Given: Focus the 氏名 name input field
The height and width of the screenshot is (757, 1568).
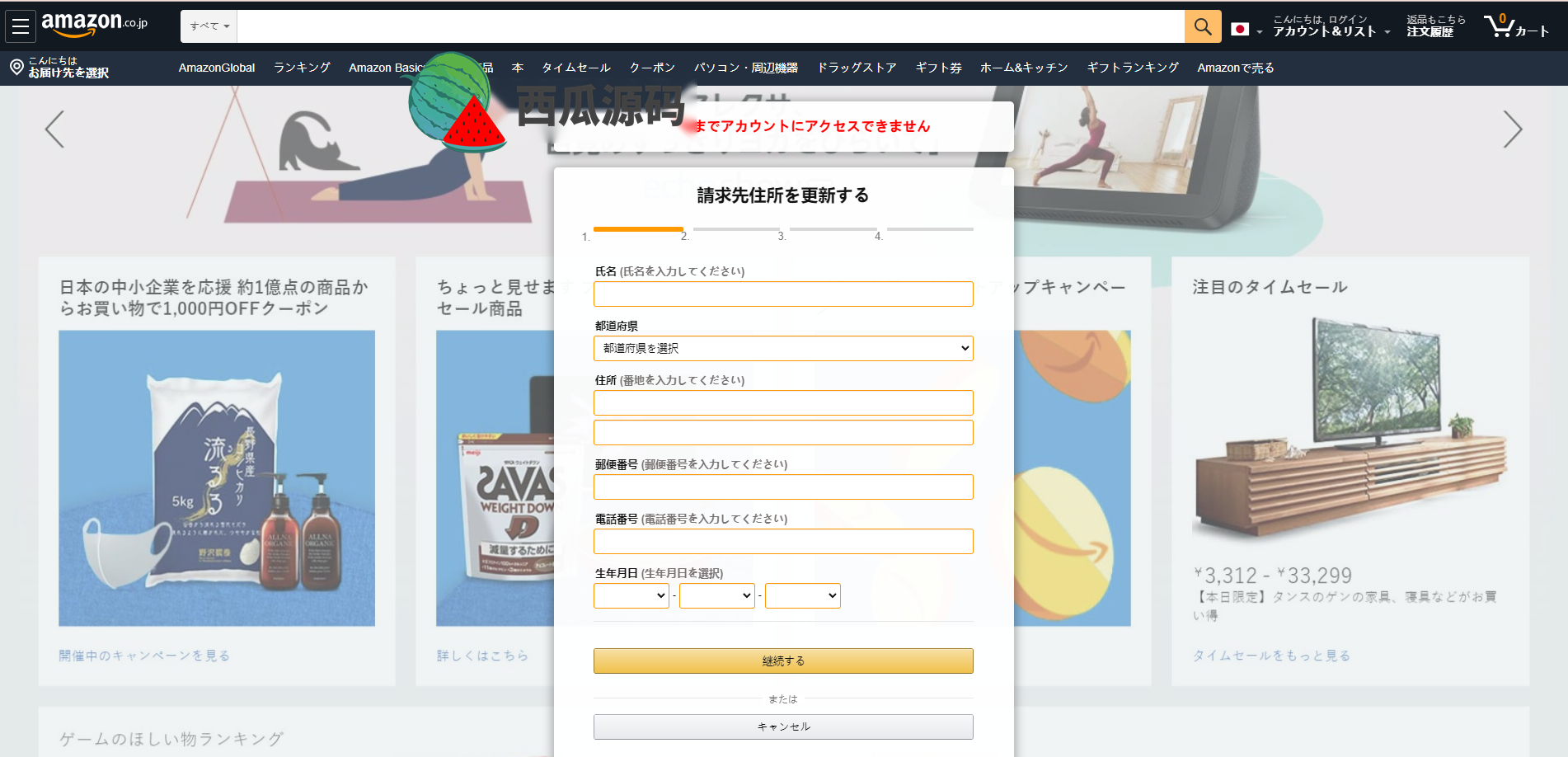Looking at the screenshot, I should pyautogui.click(x=783, y=294).
